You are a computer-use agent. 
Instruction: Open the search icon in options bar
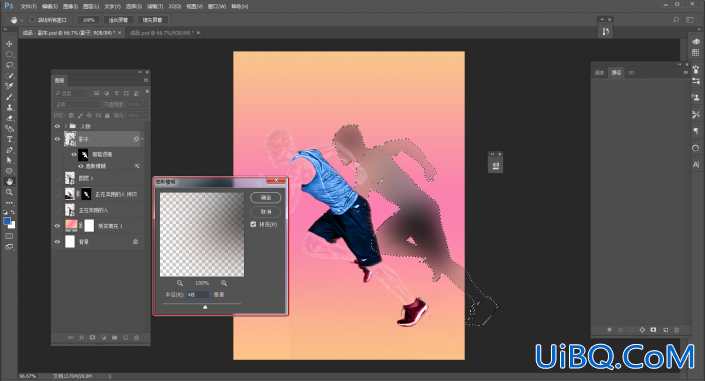click(x=676, y=20)
